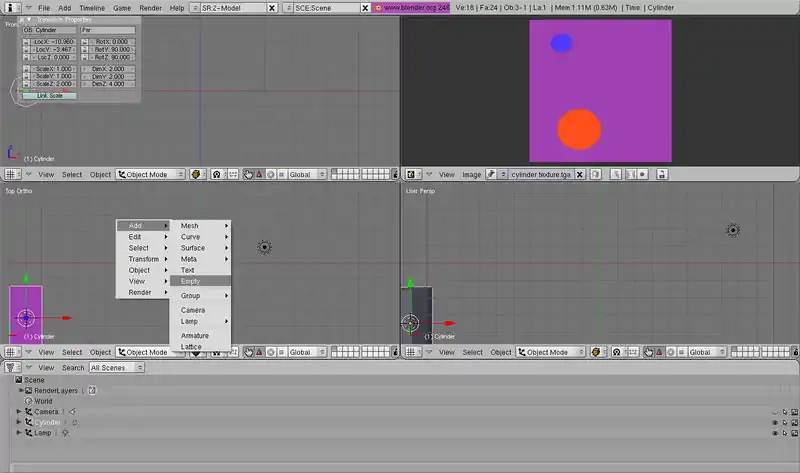This screenshot has height=473, width=800.
Task: Click the blender.org link in header
Action: 410,7
